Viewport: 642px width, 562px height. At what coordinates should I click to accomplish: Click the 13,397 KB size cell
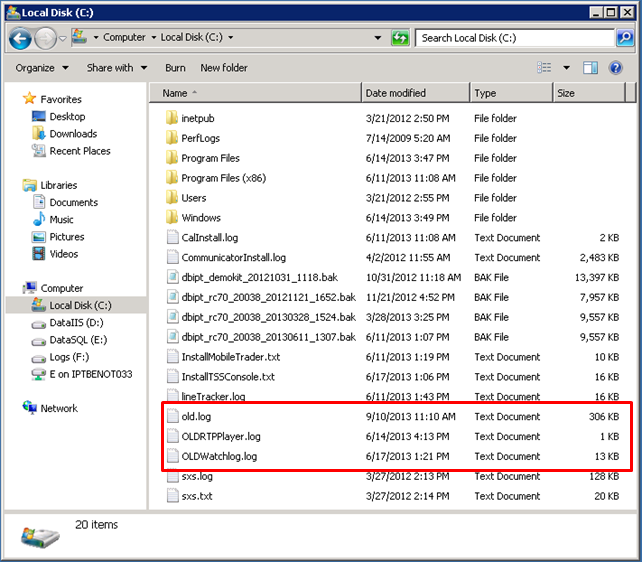pos(597,277)
